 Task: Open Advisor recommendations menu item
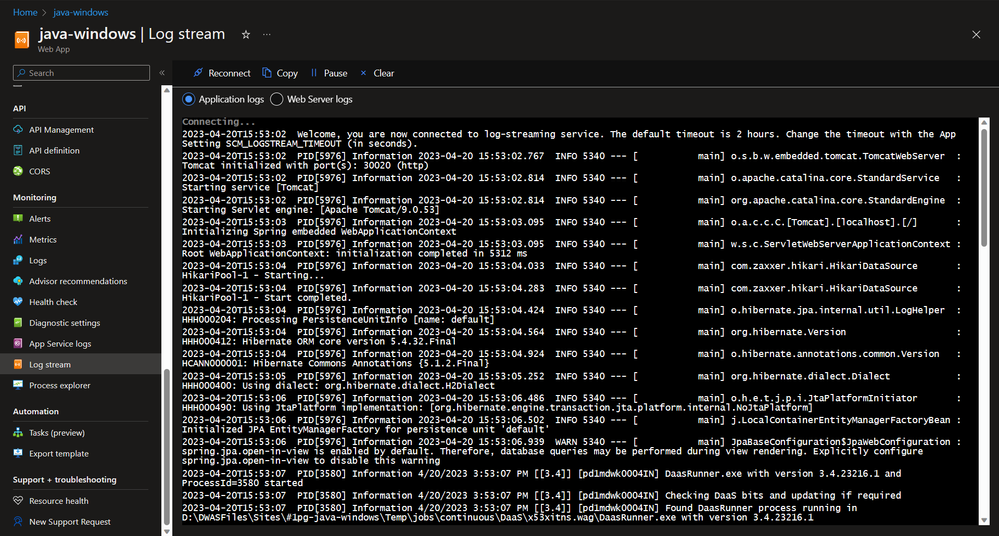pyautogui.click(x=80, y=281)
